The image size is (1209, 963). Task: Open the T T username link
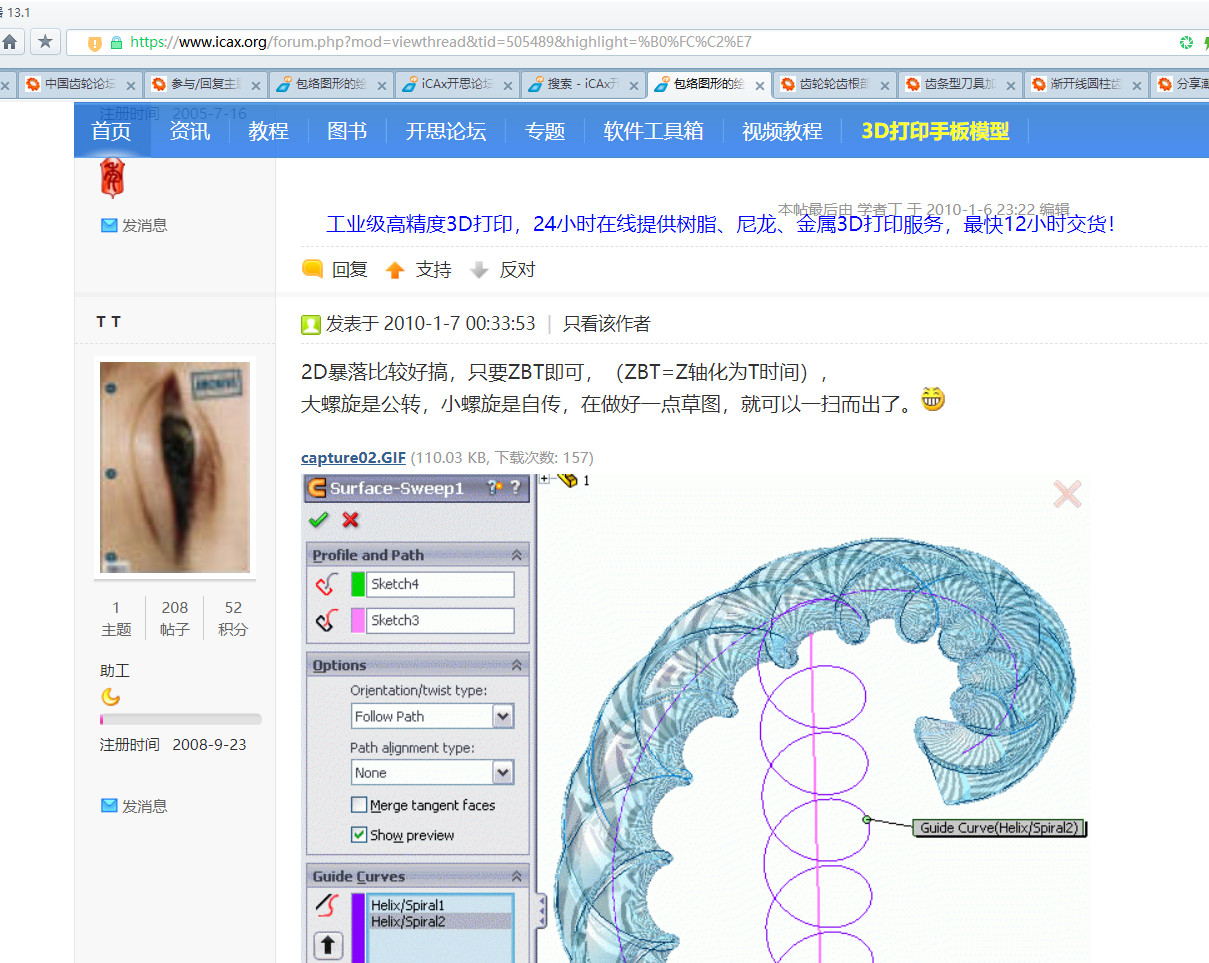(x=109, y=322)
